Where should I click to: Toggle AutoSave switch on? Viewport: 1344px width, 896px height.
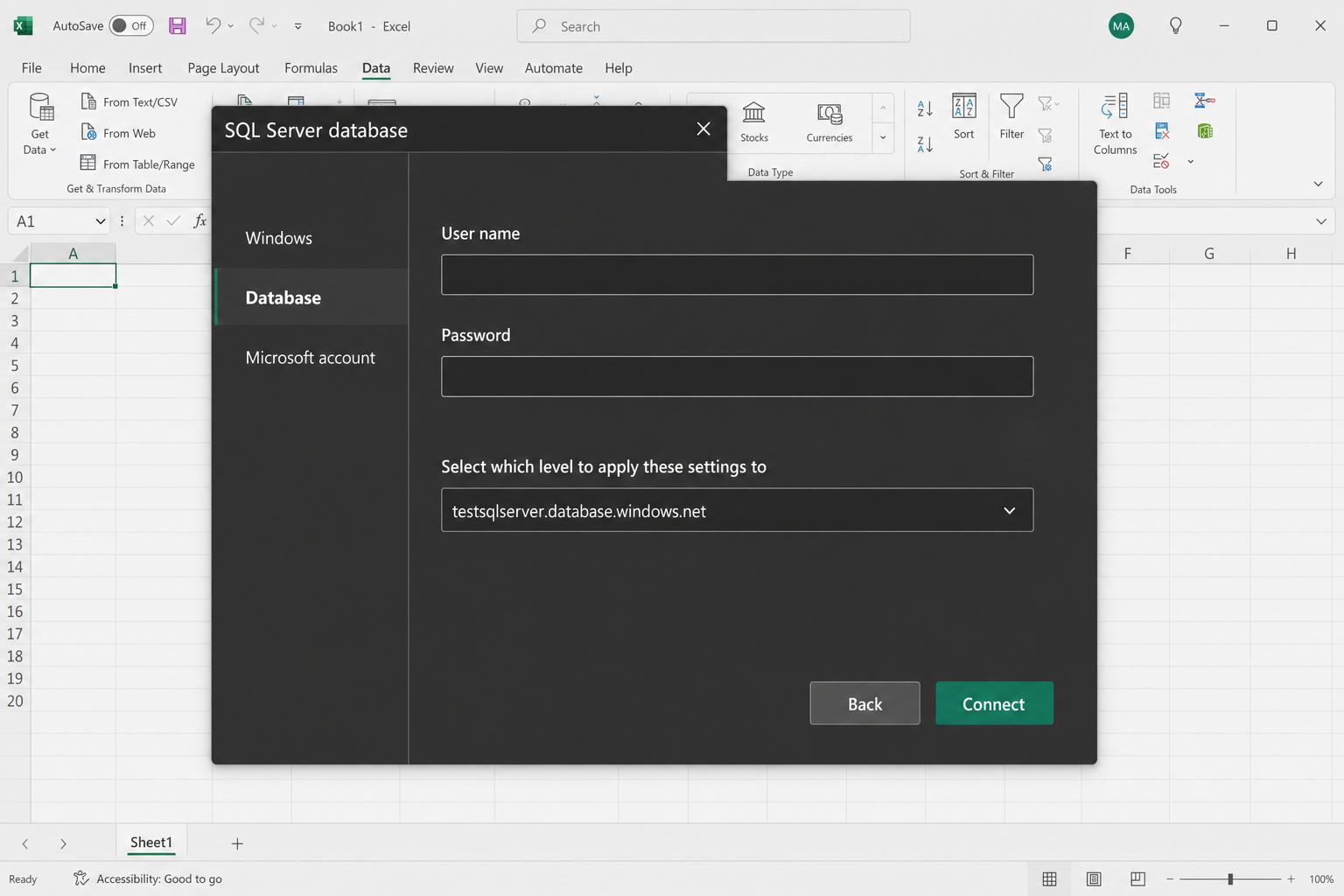pos(131,26)
